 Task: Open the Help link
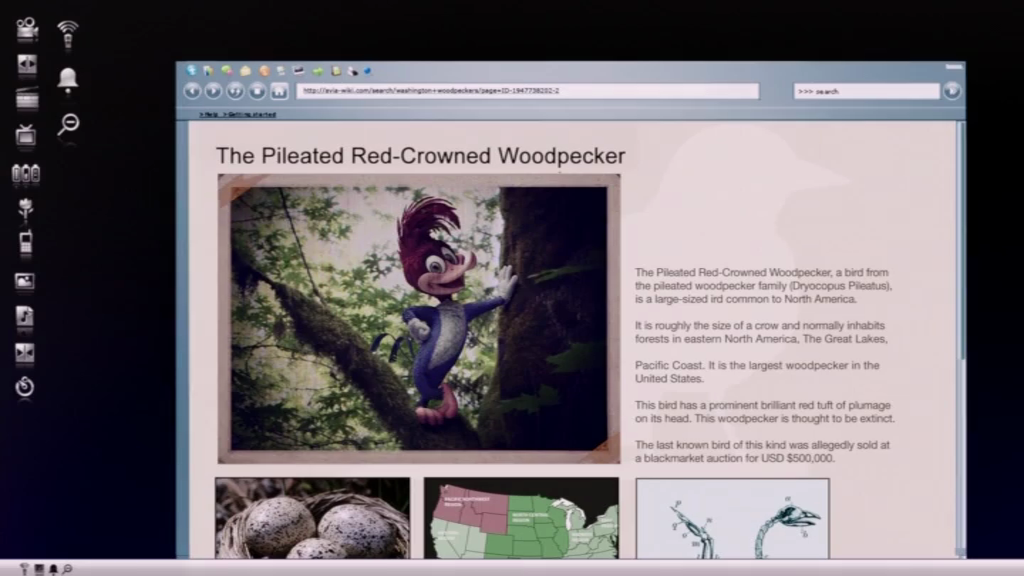click(209, 114)
